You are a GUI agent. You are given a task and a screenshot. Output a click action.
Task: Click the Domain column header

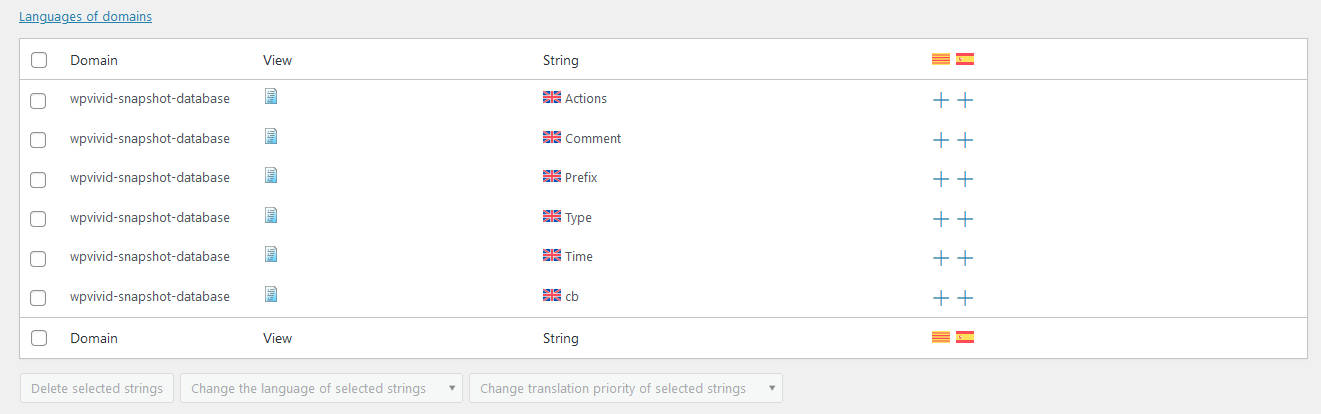click(x=94, y=60)
